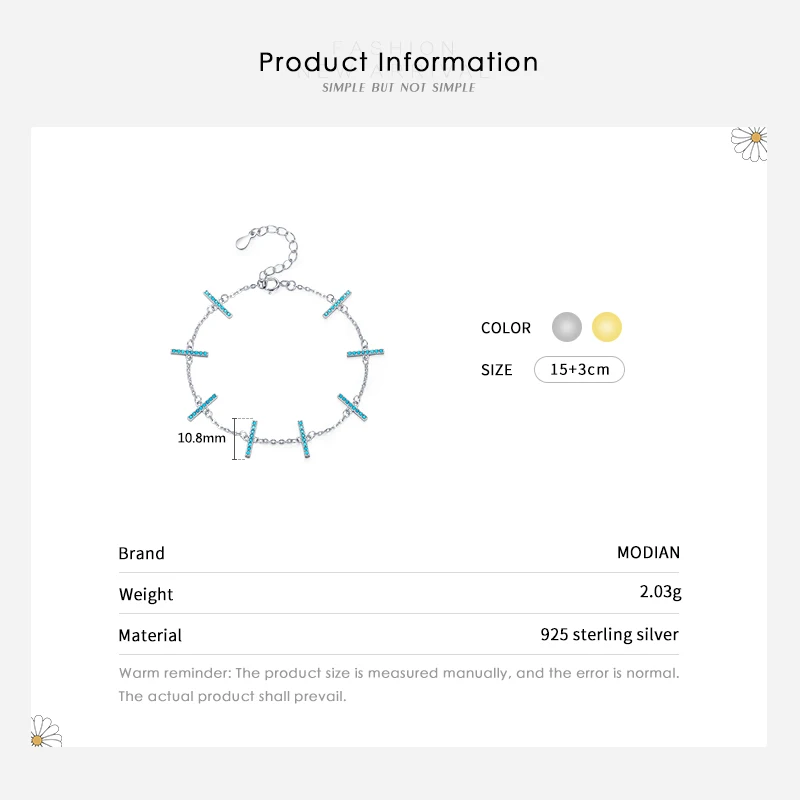Click the Material row label
The width and height of the screenshot is (800, 800).
point(150,635)
